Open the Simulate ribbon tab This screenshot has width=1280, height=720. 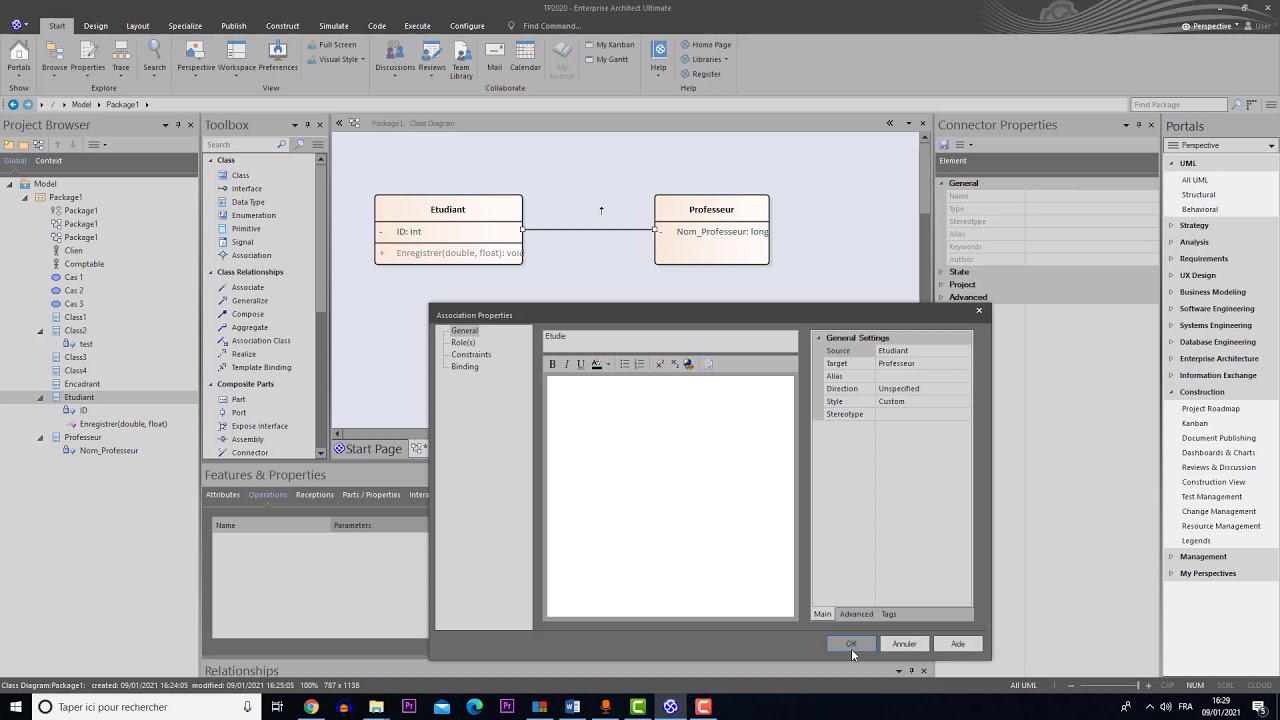(334, 26)
